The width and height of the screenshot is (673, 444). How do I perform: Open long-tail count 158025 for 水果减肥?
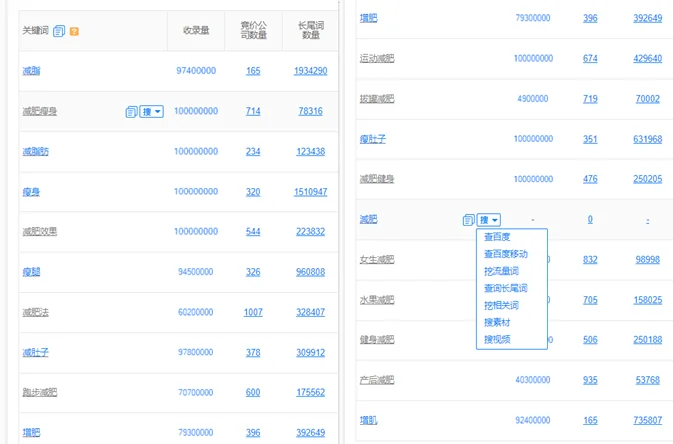pos(648,300)
